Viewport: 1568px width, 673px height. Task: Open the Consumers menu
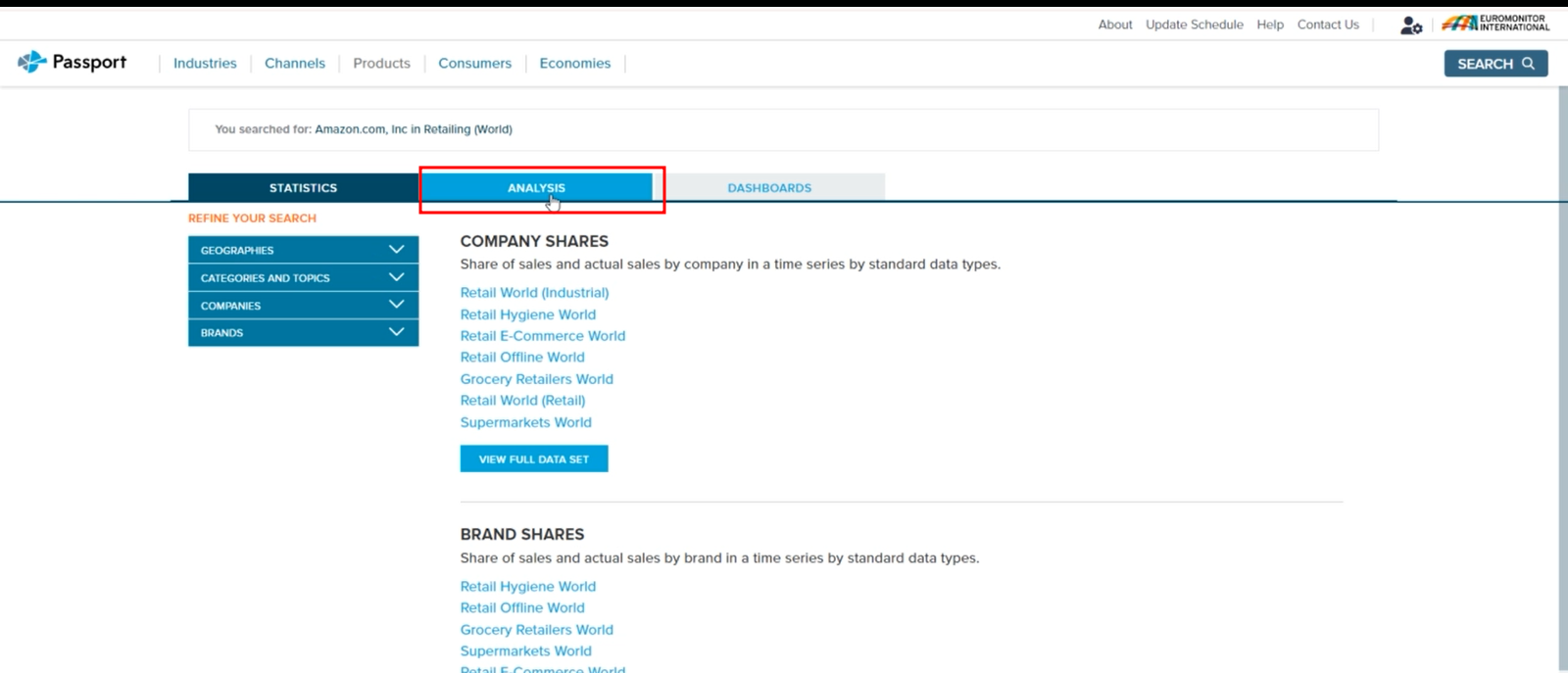tap(474, 64)
